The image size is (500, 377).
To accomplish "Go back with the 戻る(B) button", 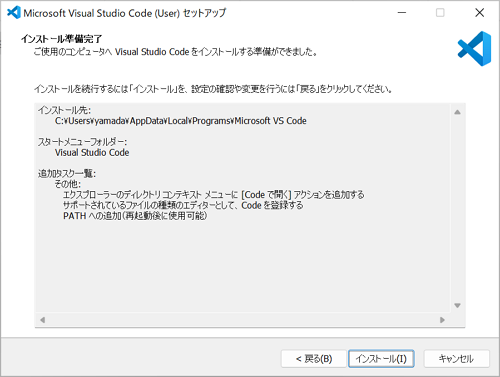I will coord(314,359).
